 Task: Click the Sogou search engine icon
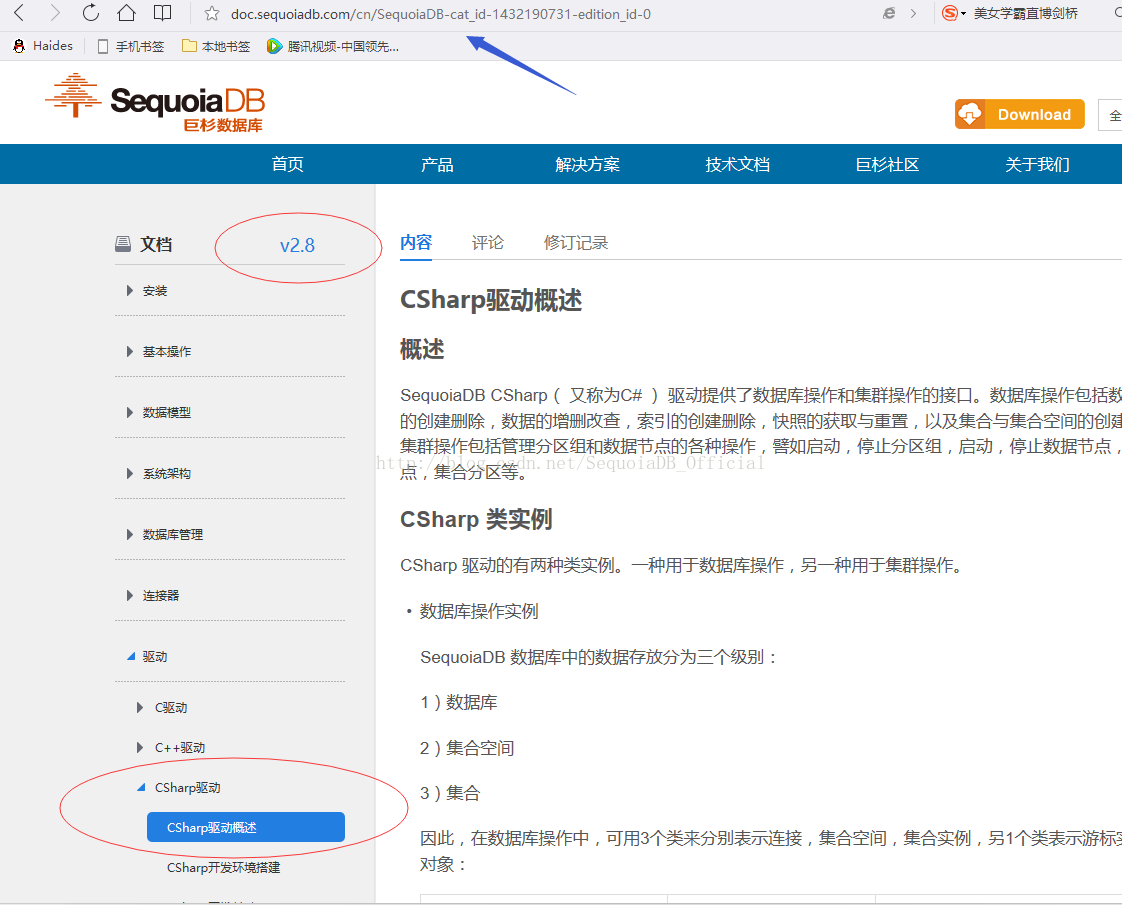tap(950, 13)
